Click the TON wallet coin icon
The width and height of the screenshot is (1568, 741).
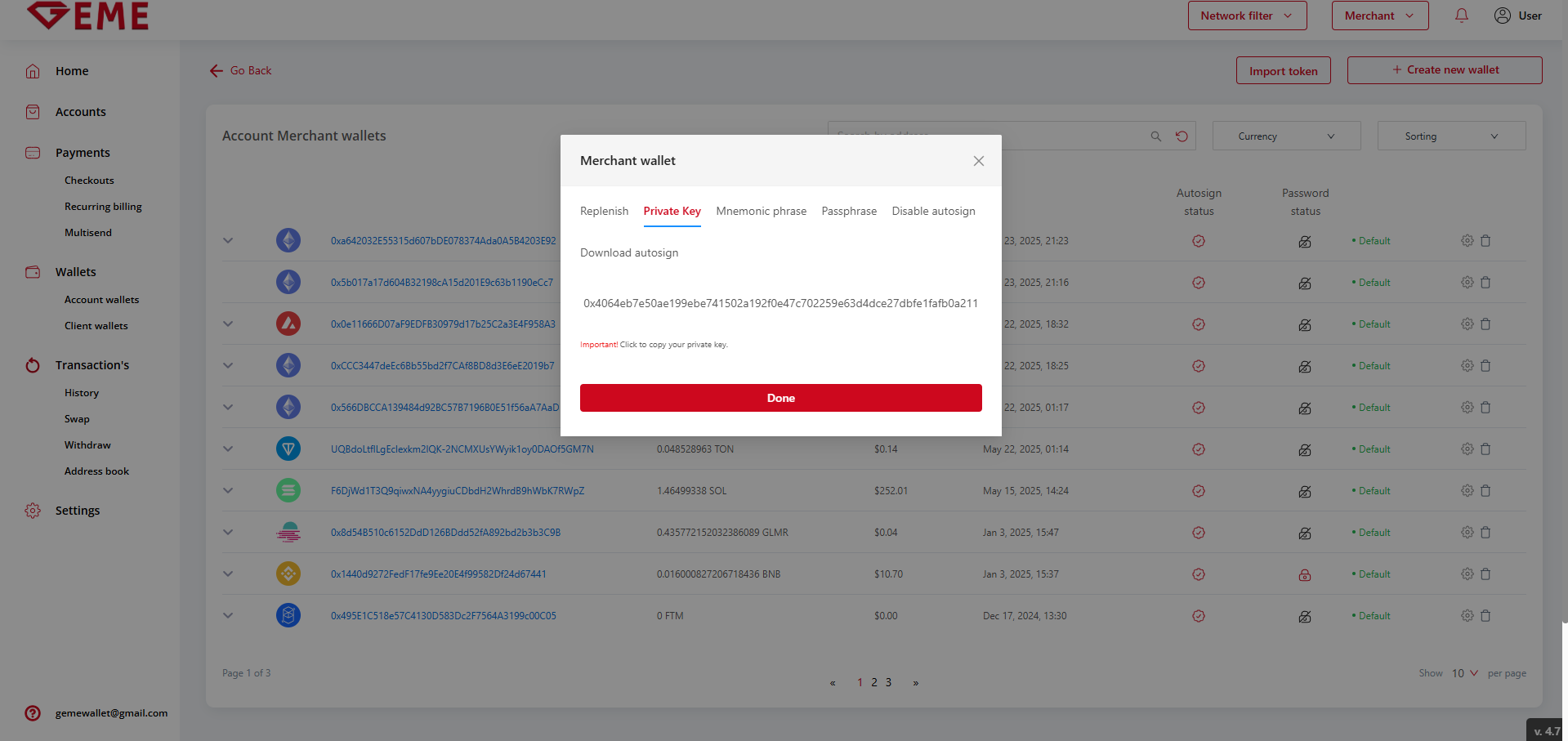tap(288, 449)
